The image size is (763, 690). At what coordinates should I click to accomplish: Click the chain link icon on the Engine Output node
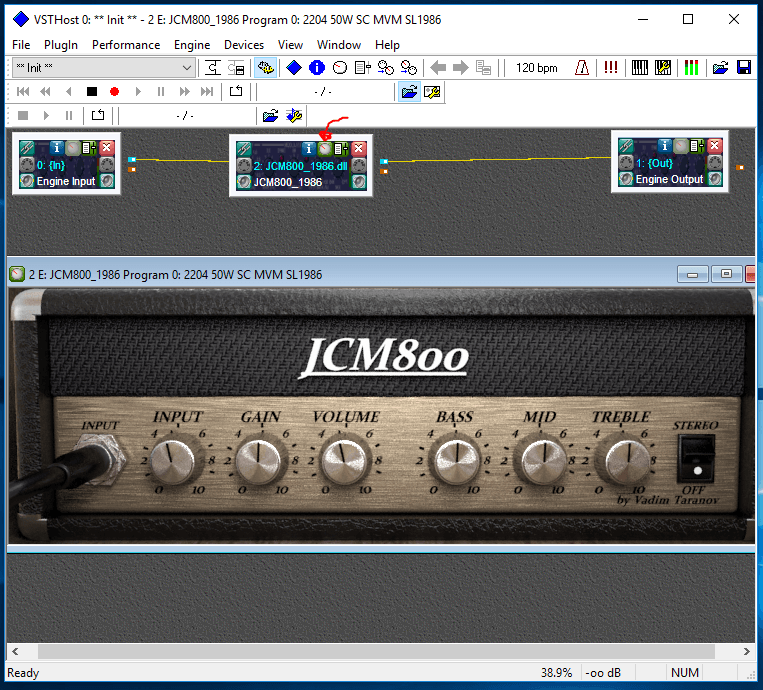[626, 145]
